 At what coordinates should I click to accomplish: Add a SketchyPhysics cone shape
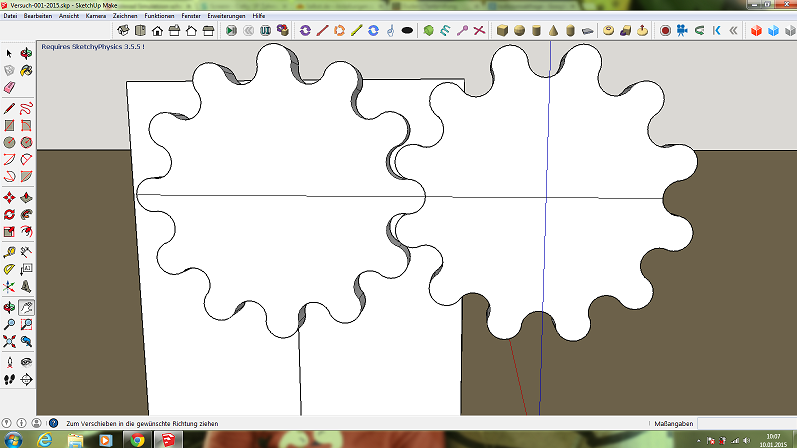[x=552, y=31]
